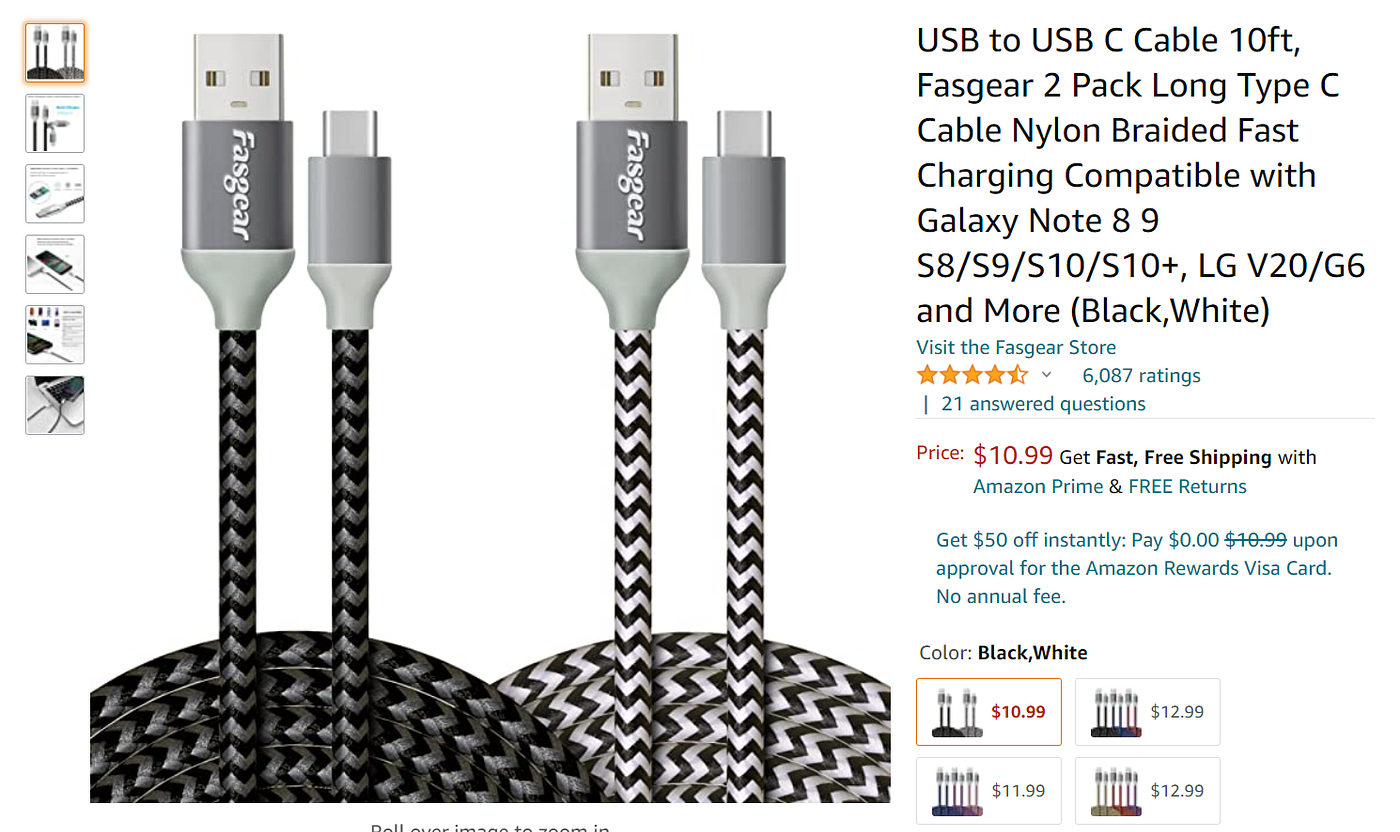
Task: Click the last thumbnail showing laptop connection
Action: point(54,405)
